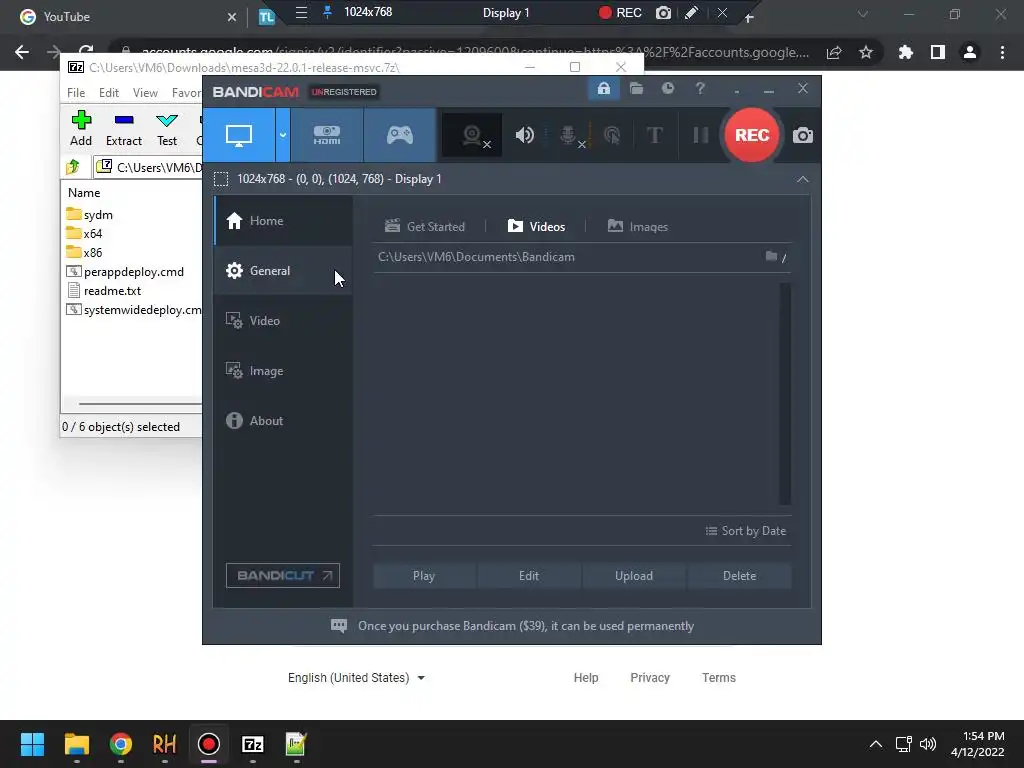Click the Privacy link on Google page
Image resolution: width=1024 pixels, height=768 pixels.
[650, 678]
